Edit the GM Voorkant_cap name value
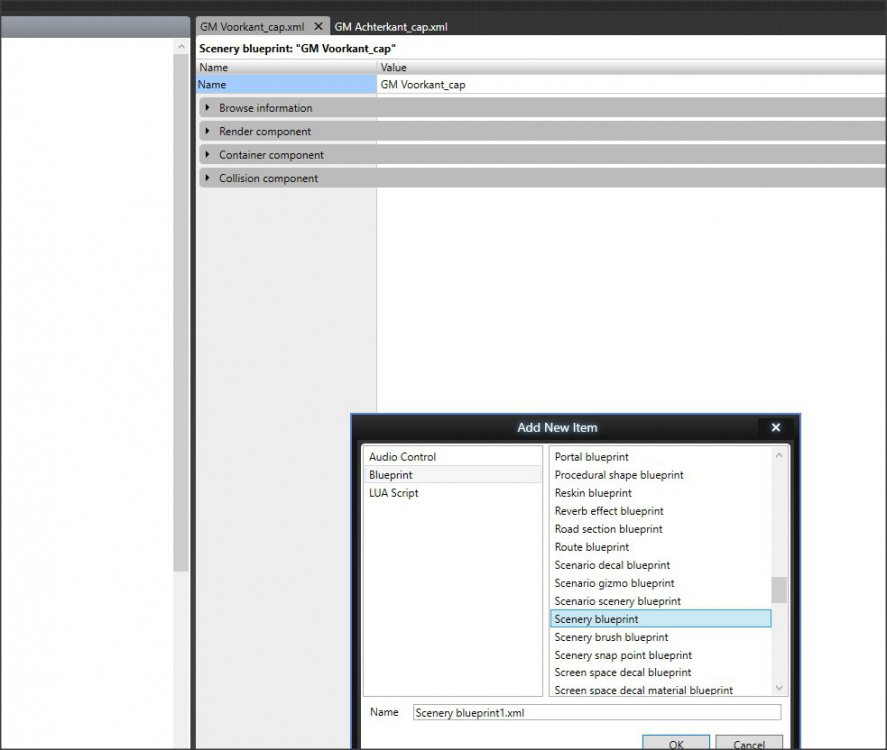 [x=630, y=85]
